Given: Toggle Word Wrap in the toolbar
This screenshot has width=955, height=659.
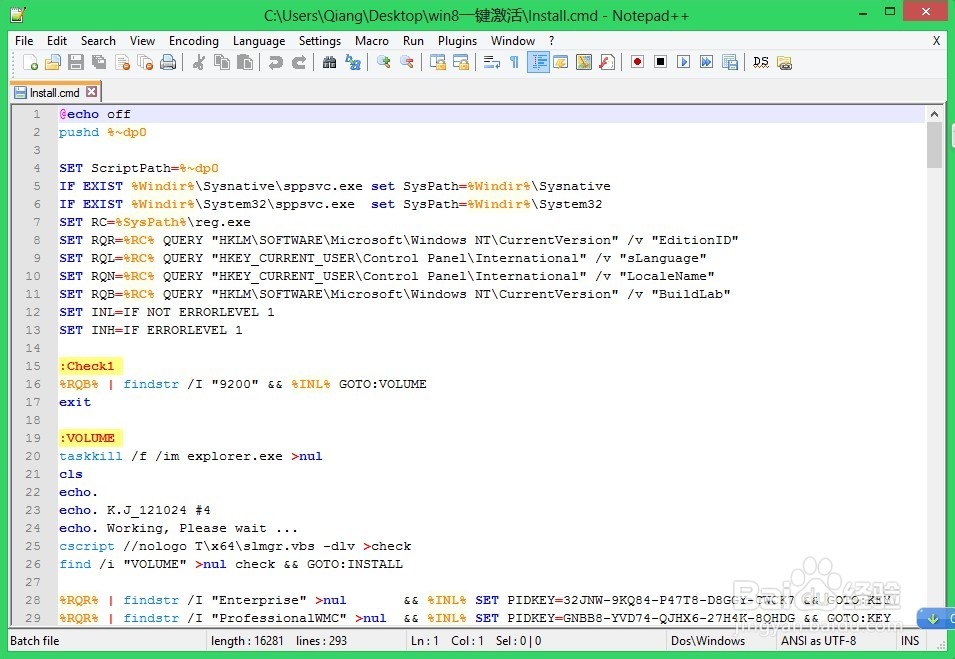Looking at the screenshot, I should tap(491, 62).
